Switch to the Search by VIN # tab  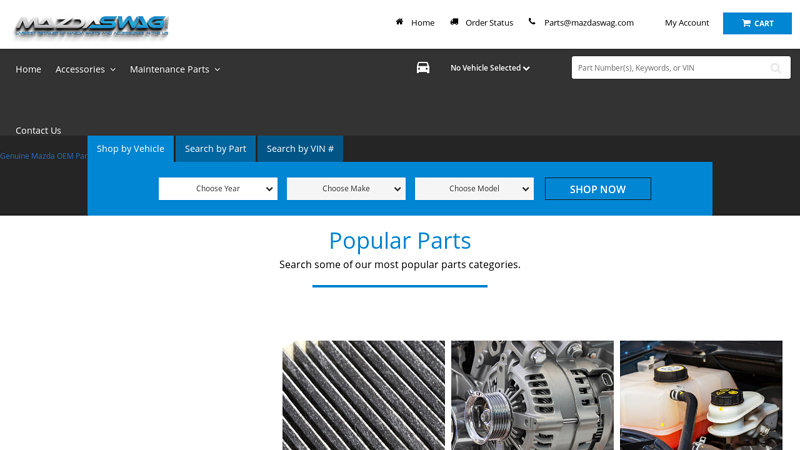(300, 148)
